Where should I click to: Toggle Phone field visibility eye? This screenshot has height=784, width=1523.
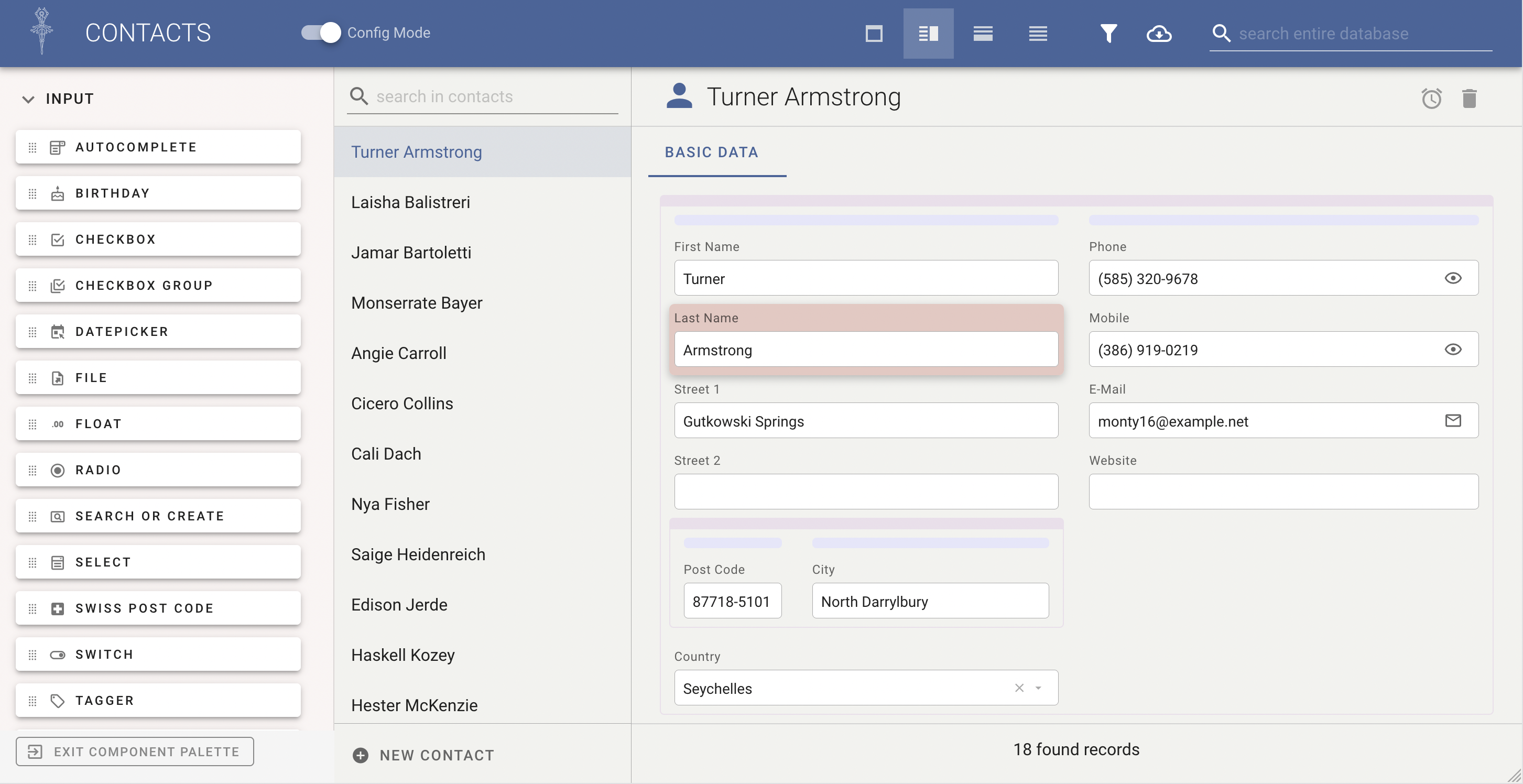[1453, 278]
